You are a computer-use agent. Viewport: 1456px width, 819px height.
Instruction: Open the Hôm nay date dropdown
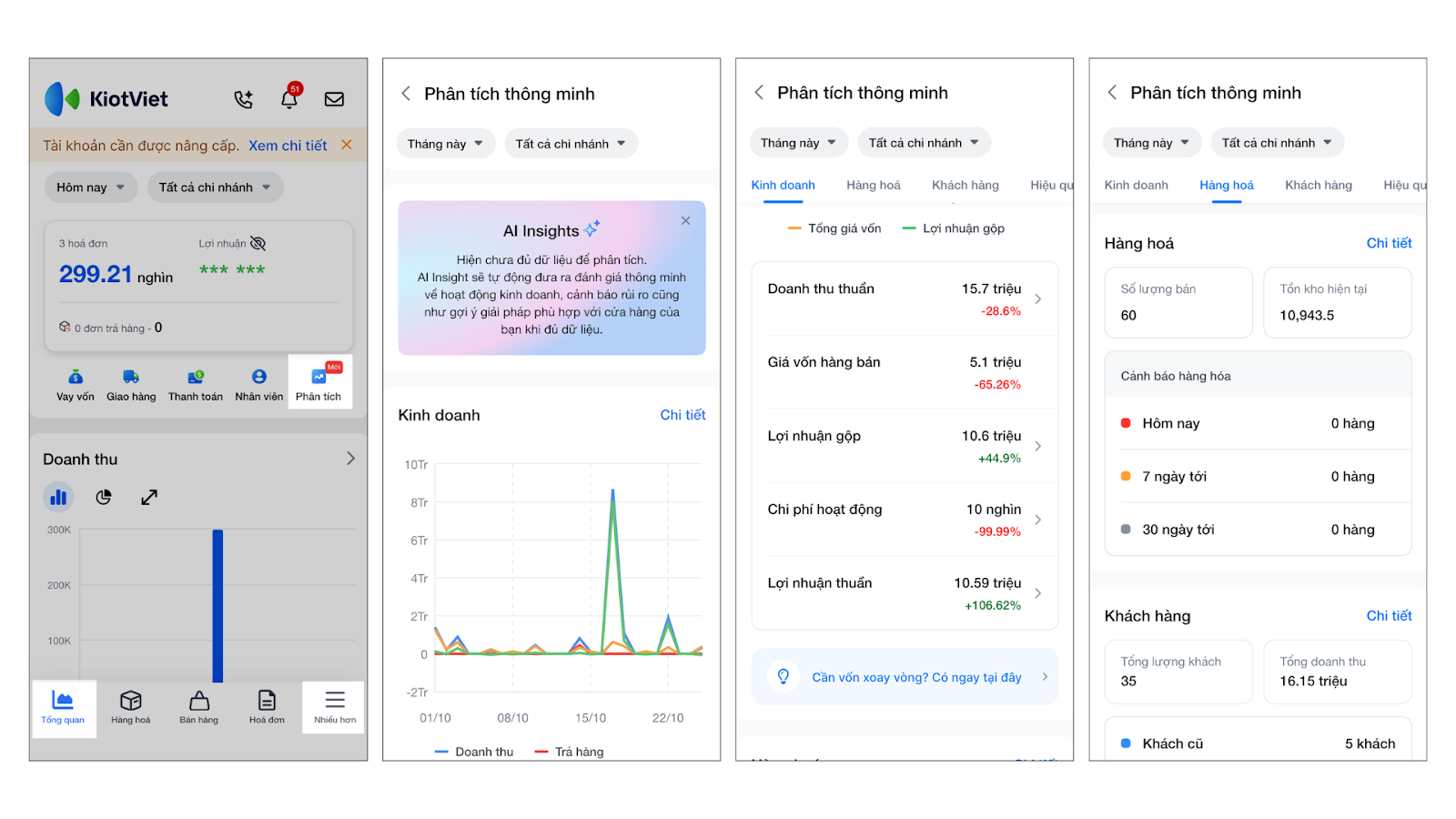(x=91, y=187)
